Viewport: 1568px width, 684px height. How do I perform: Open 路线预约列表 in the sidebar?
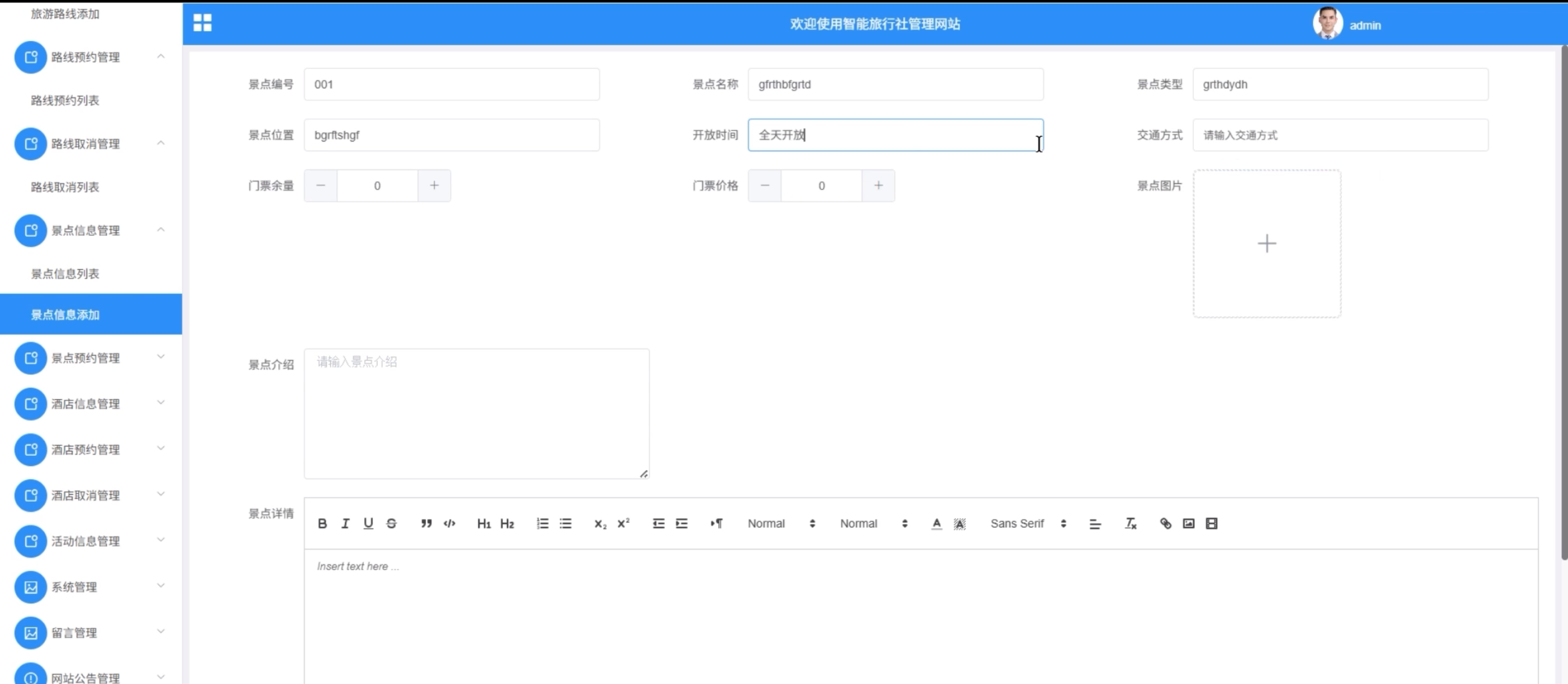coord(65,101)
